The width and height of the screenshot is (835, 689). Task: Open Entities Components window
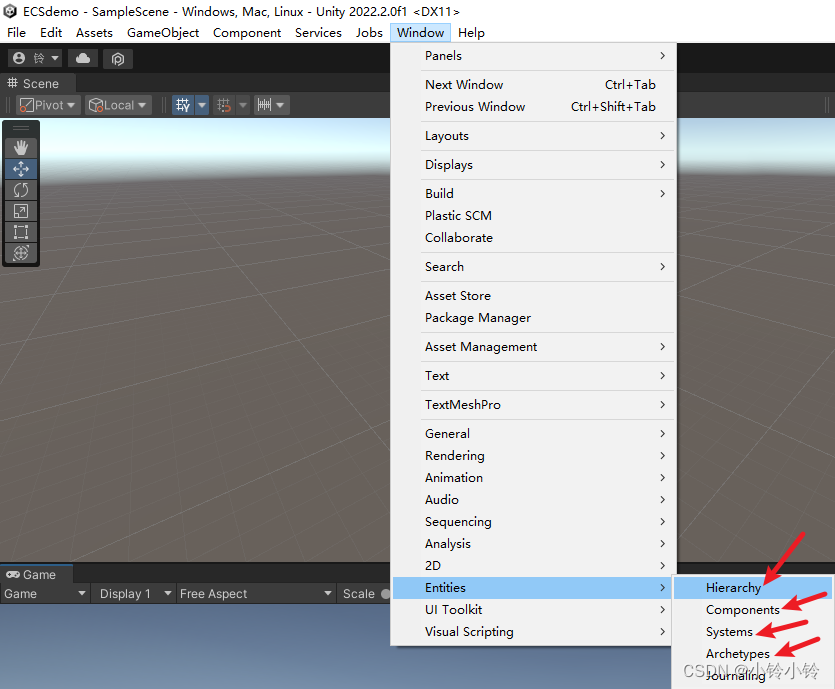(x=752, y=610)
